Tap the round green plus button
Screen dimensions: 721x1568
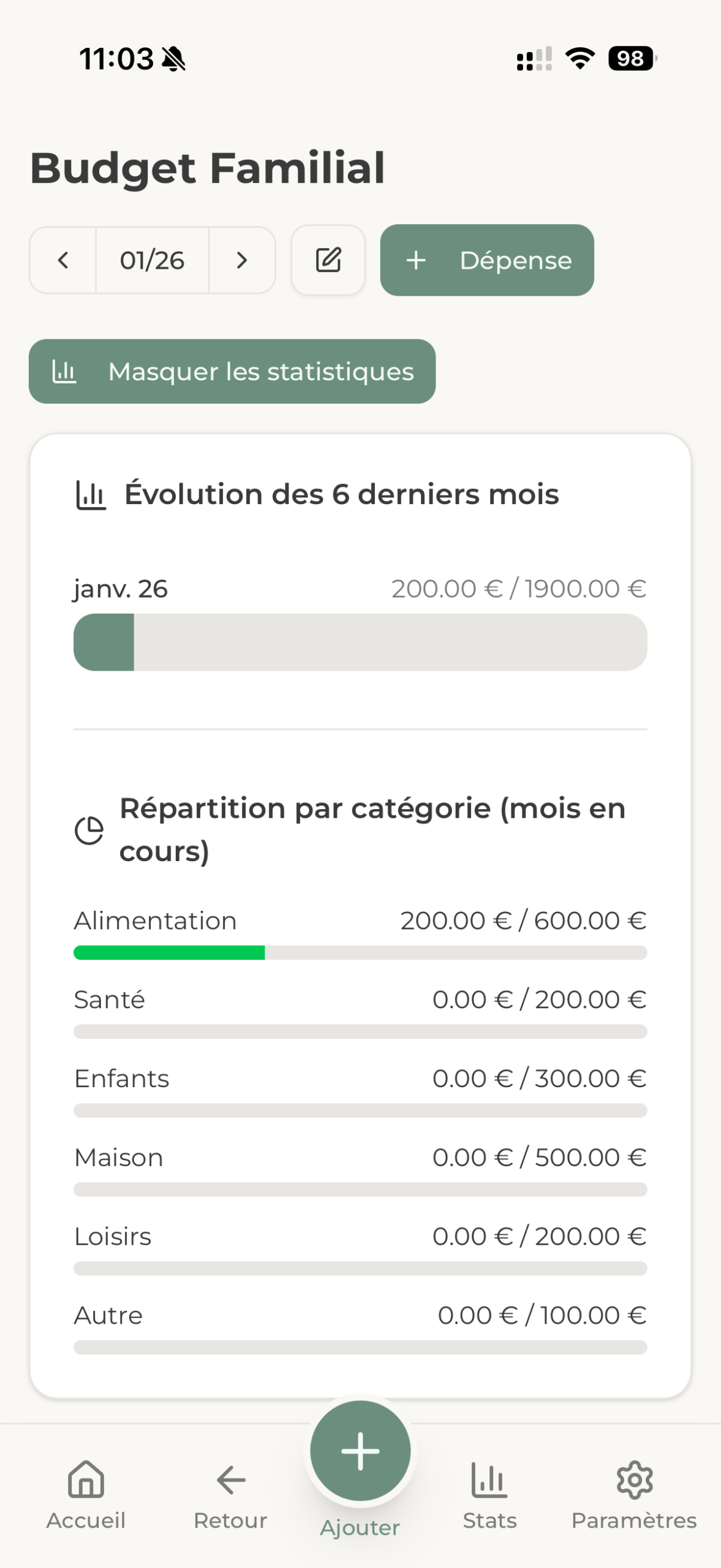click(360, 1450)
